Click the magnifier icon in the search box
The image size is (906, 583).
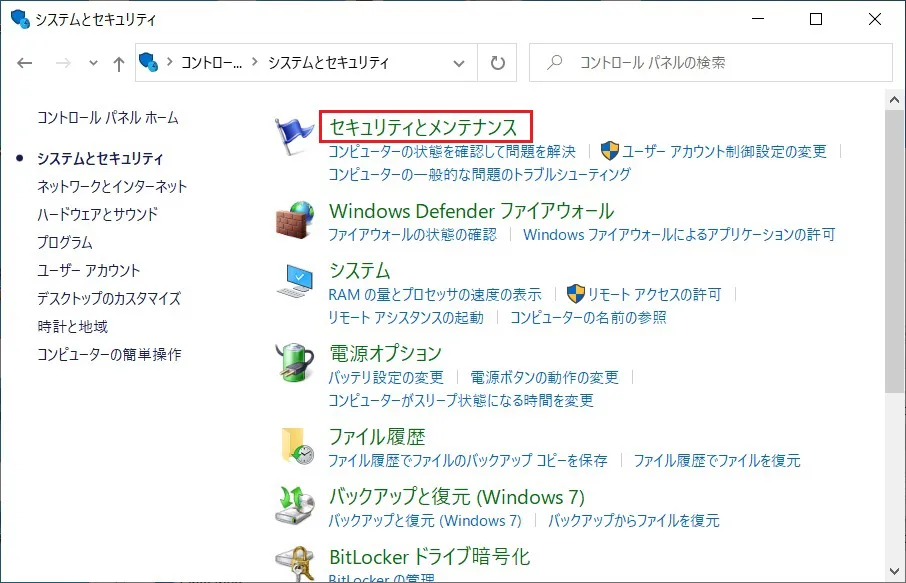coord(555,62)
